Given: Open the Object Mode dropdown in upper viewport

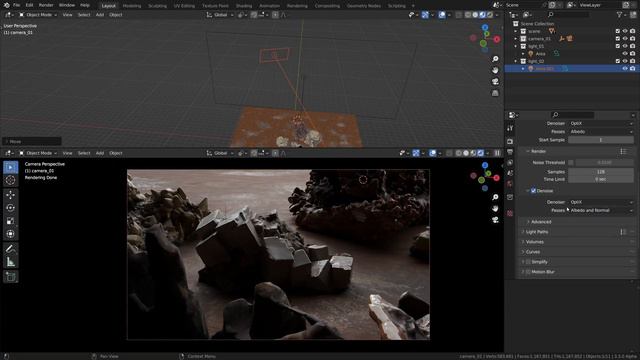Looking at the screenshot, I should 38,15.
